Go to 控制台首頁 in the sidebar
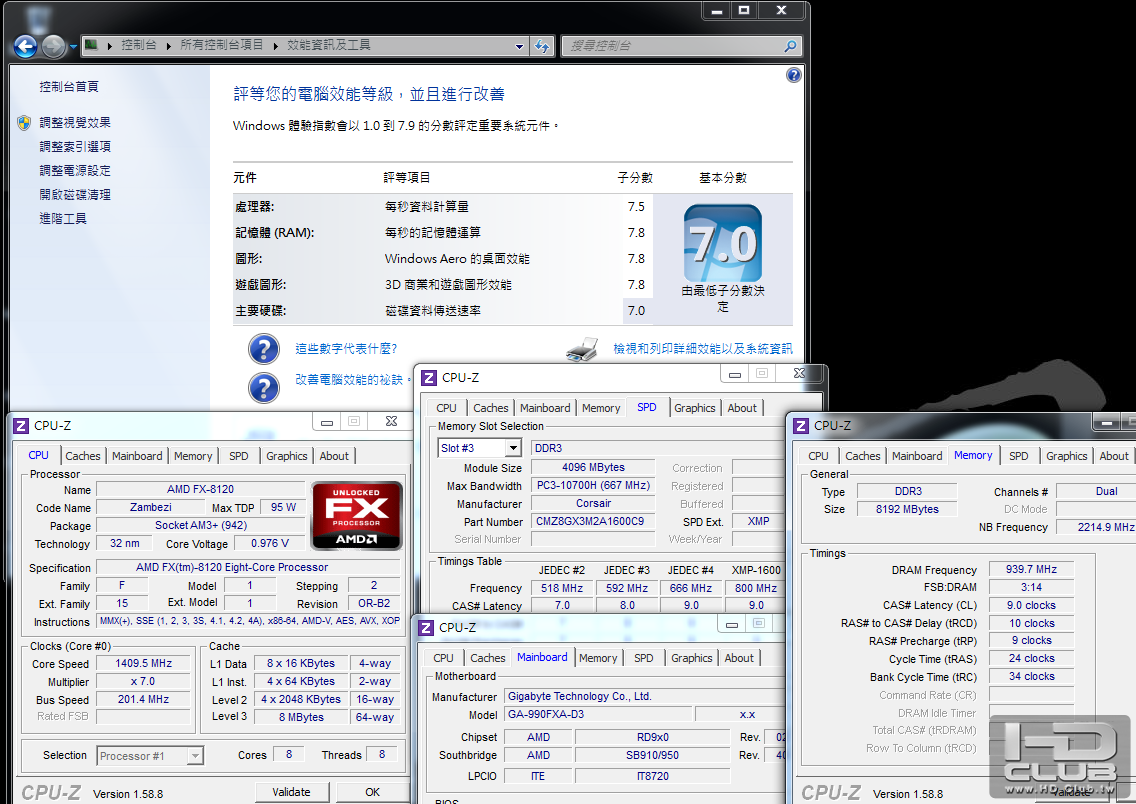Screen dimensions: 1136x804 [x=69, y=87]
